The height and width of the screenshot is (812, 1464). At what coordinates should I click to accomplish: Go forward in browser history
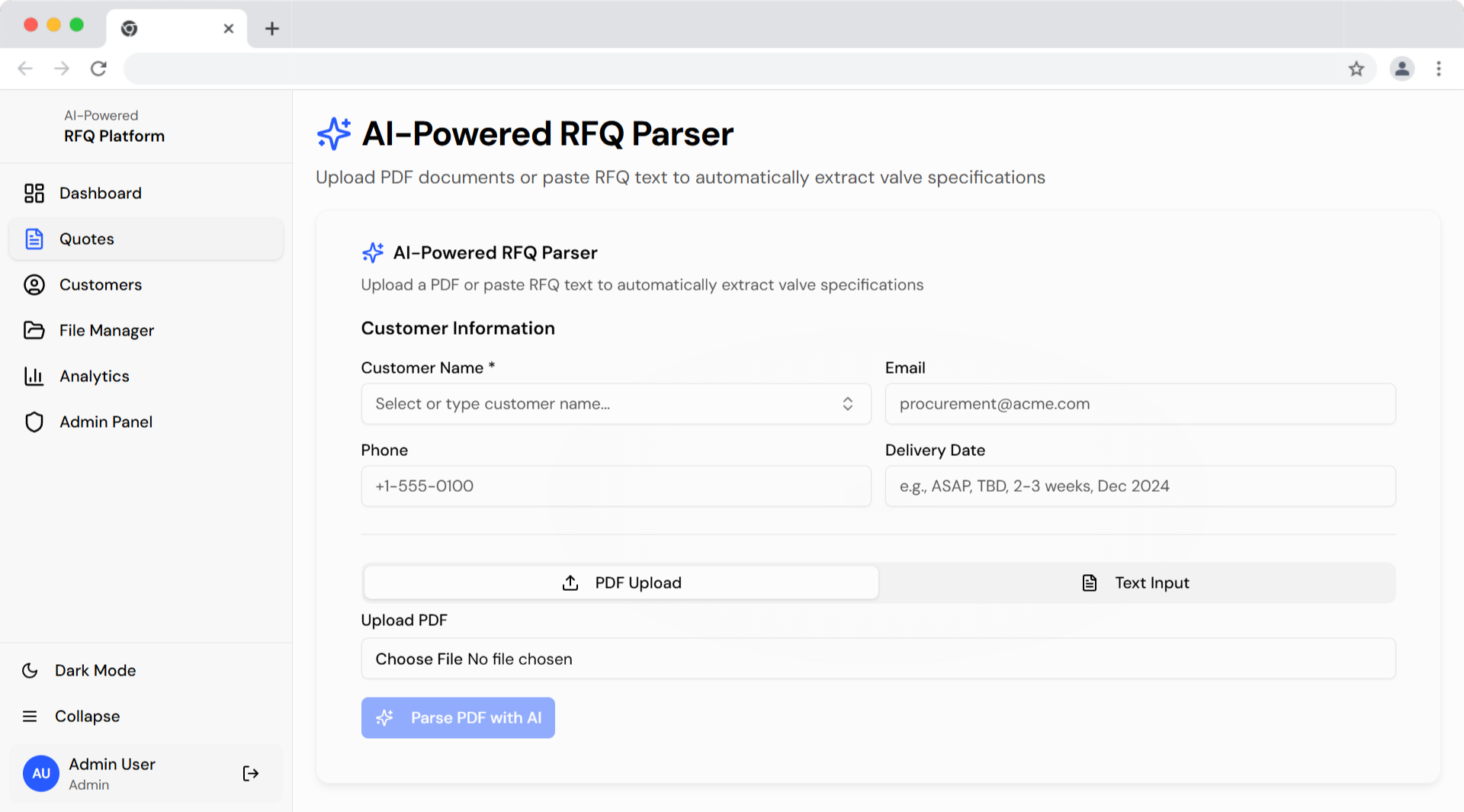point(62,69)
